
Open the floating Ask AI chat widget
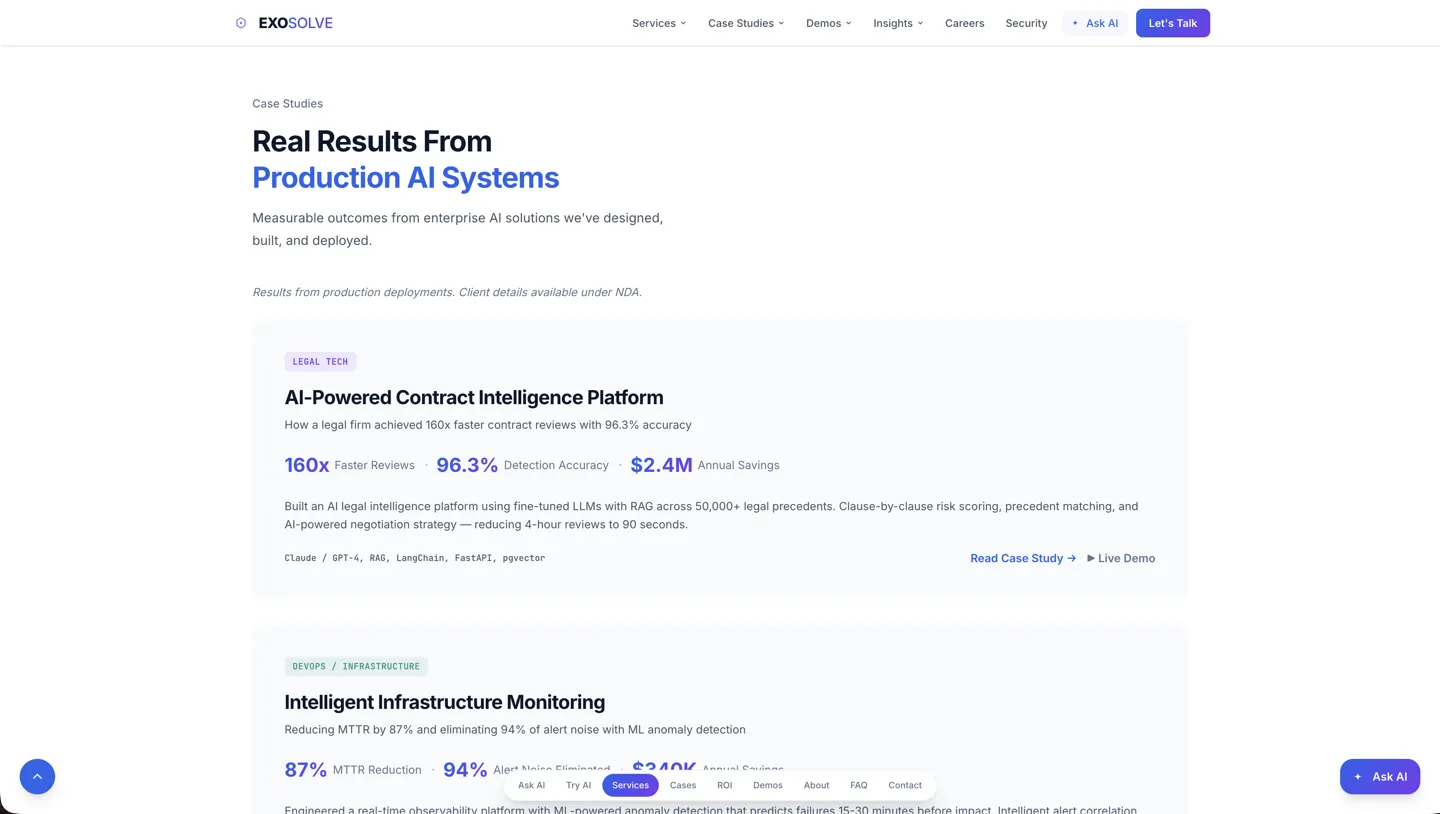1379,777
